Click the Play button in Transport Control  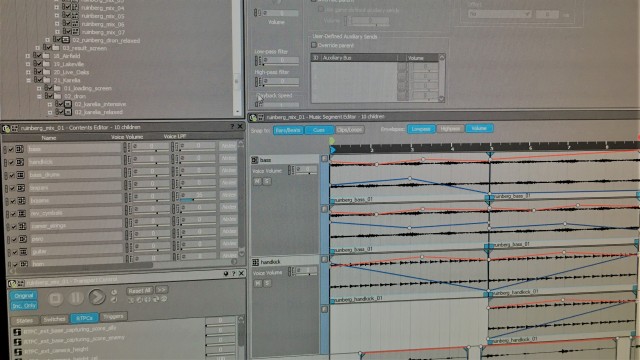(x=97, y=297)
